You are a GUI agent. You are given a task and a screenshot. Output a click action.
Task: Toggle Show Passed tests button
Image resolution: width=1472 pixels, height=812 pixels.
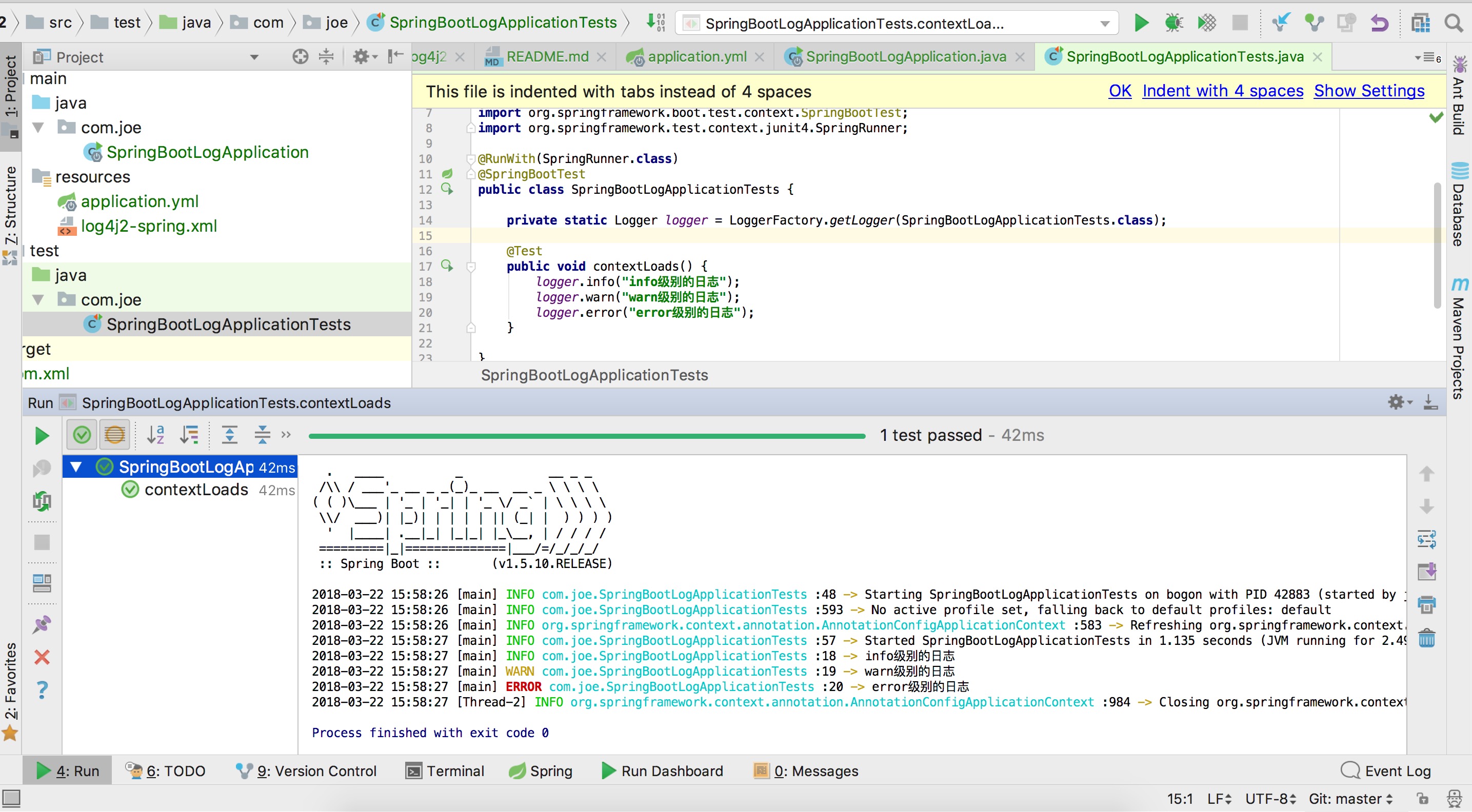click(x=82, y=435)
